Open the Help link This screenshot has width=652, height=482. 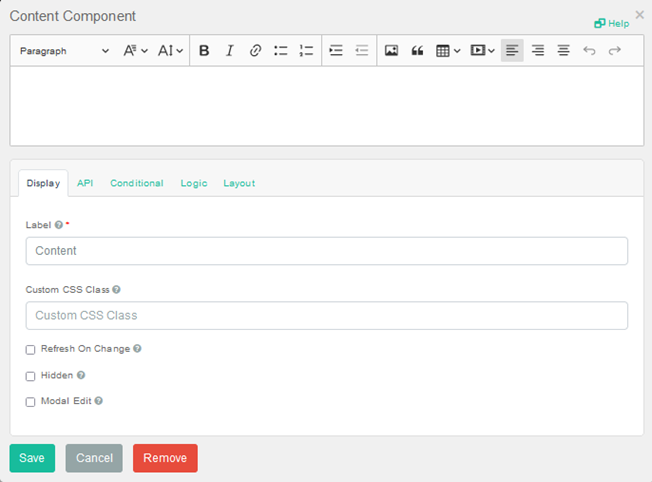[x=612, y=23]
